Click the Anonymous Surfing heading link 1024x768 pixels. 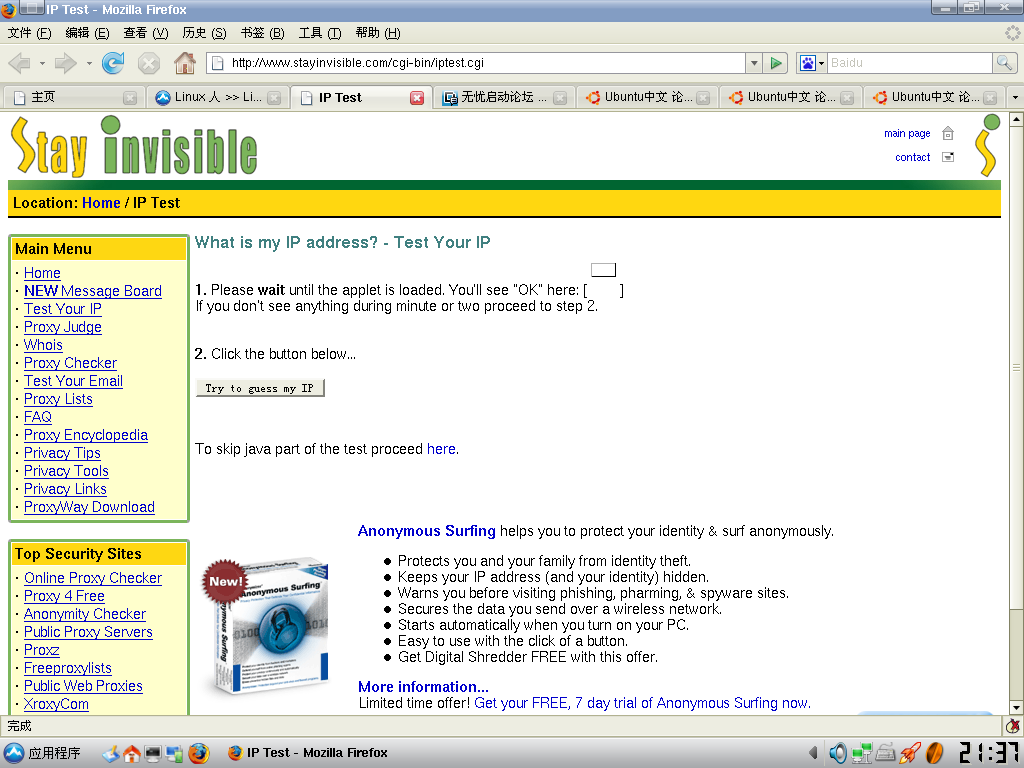(x=426, y=531)
